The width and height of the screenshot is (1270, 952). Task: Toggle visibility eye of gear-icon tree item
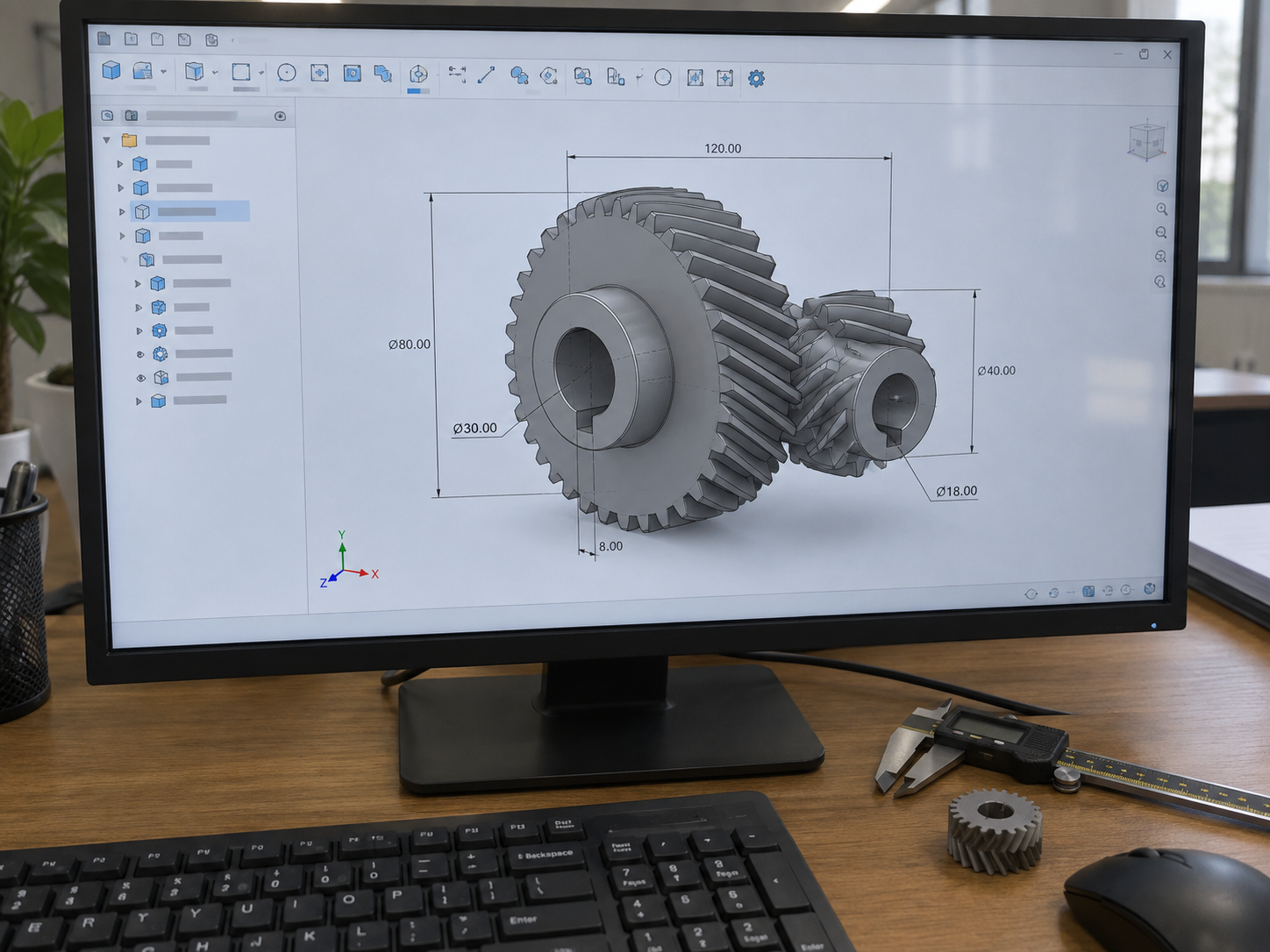point(140,354)
